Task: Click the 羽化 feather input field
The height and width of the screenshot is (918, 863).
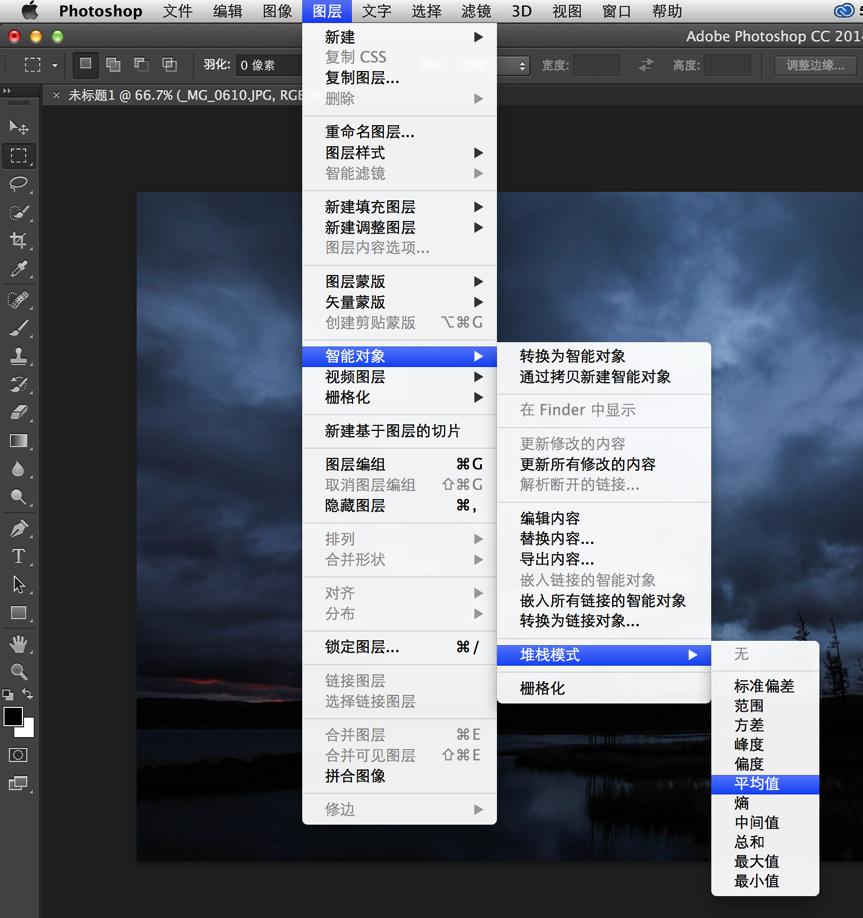Action: tap(267, 65)
